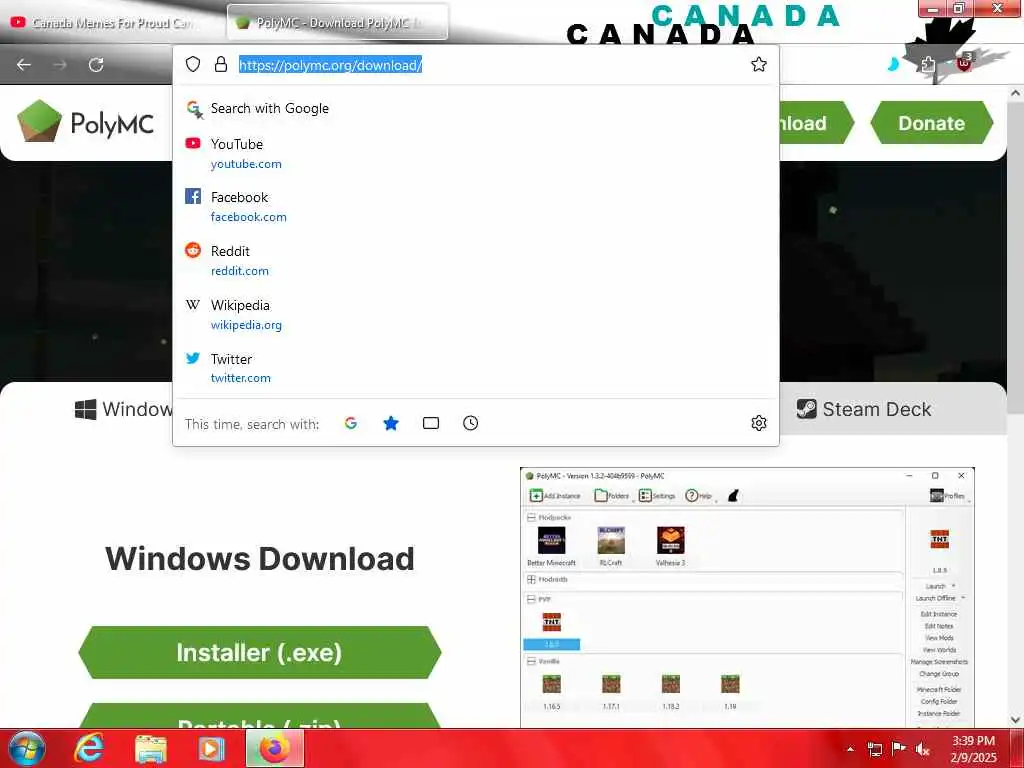Click the Installer (.exe) download button

pyautogui.click(x=259, y=652)
